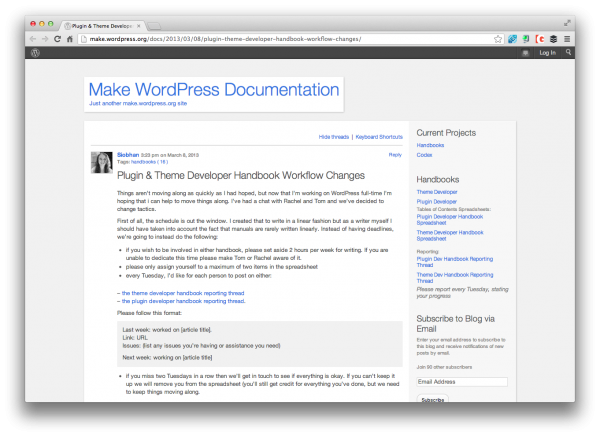This screenshot has width=600, height=437.
Task: Click 'Just another make.wordpress.org site' tagline
Action: point(138,103)
